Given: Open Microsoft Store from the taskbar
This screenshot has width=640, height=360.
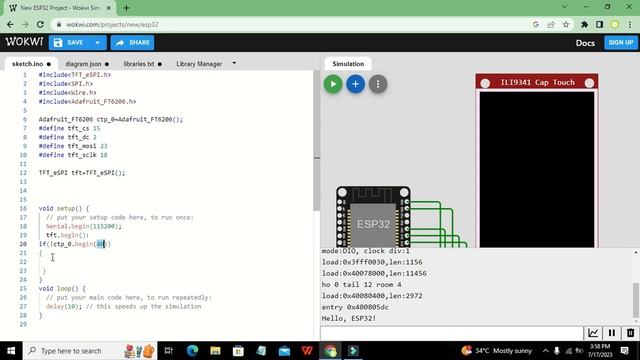Looking at the screenshot, I should (x=238, y=351).
